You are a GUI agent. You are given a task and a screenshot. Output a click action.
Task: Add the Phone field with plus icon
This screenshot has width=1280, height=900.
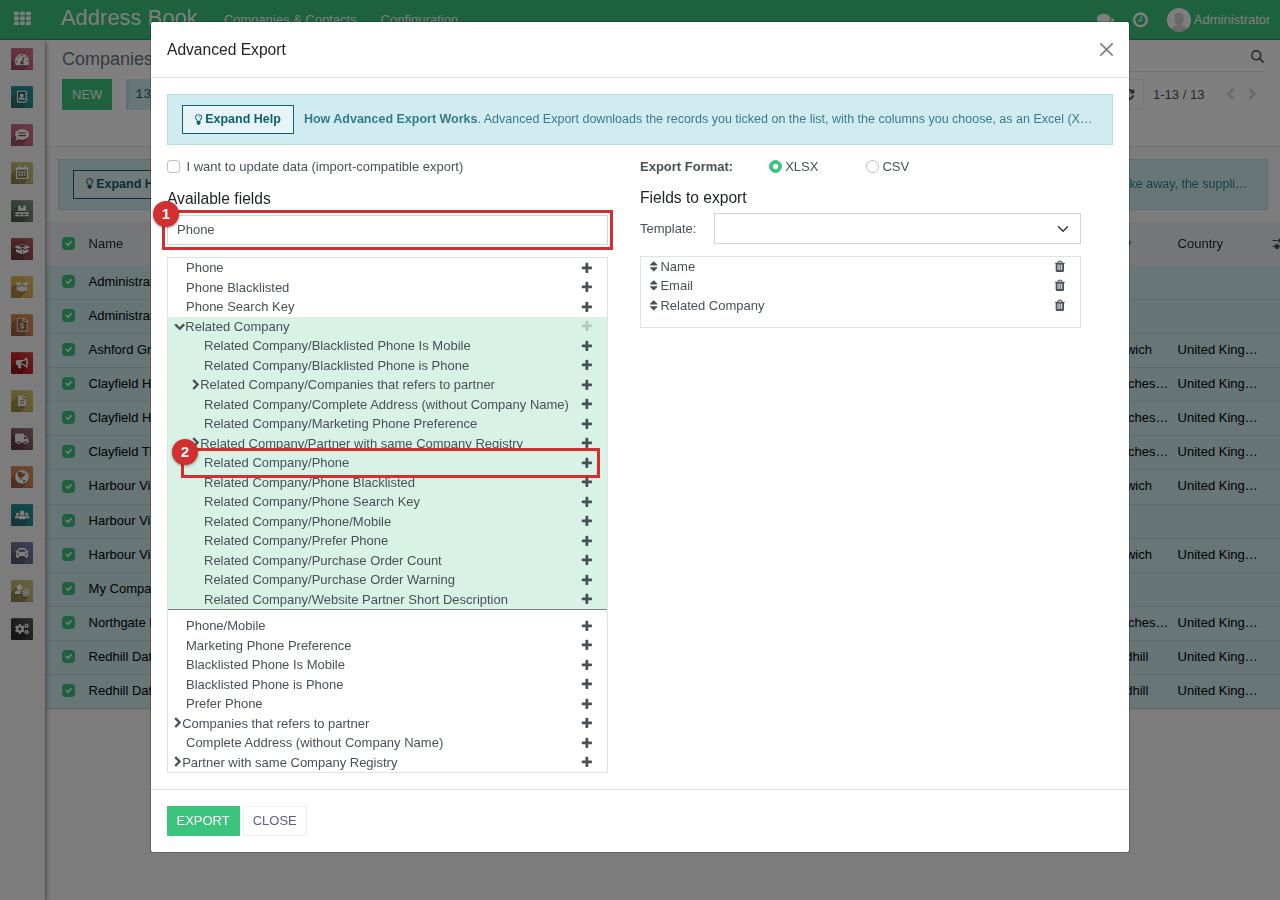pyautogui.click(x=587, y=268)
